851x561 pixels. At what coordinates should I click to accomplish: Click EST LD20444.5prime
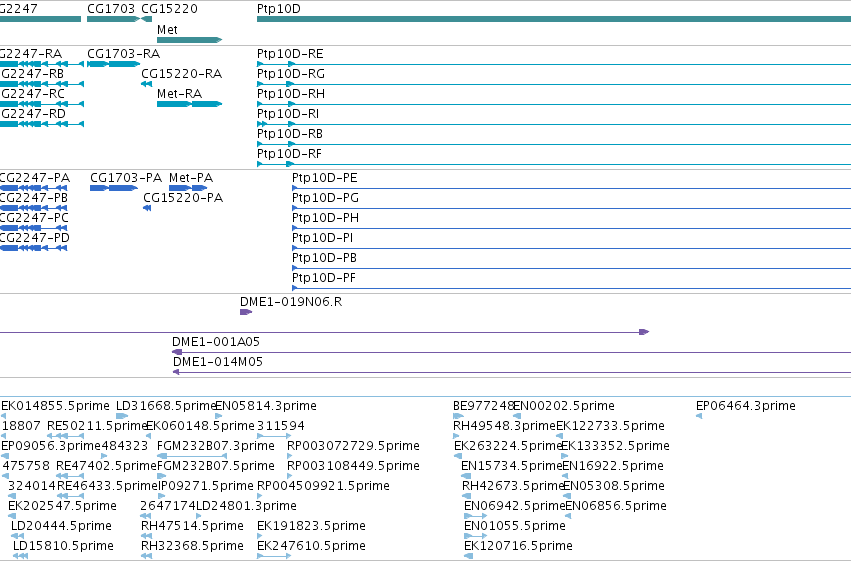click(x=61, y=526)
